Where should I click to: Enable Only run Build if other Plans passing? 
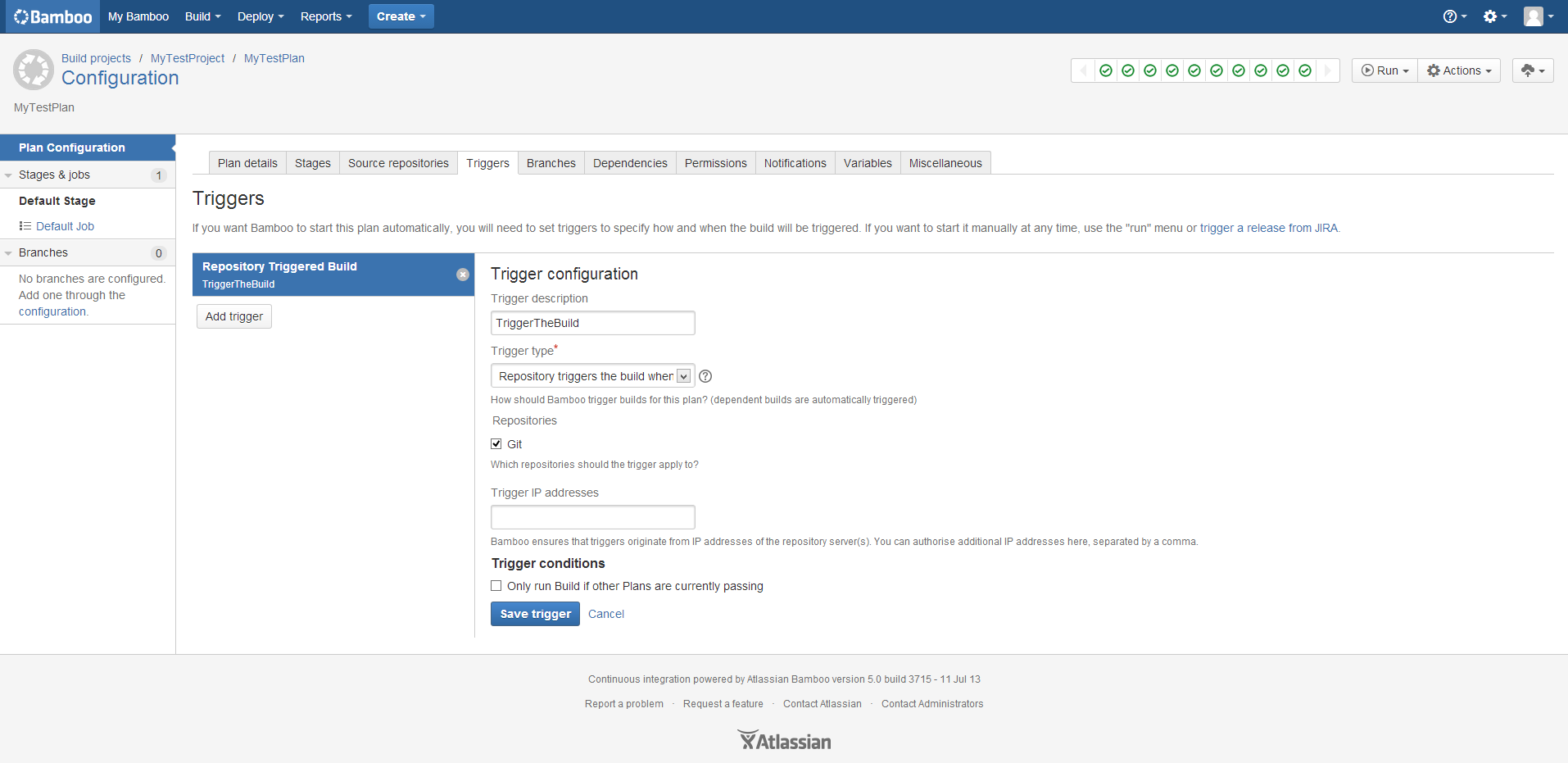(496, 586)
